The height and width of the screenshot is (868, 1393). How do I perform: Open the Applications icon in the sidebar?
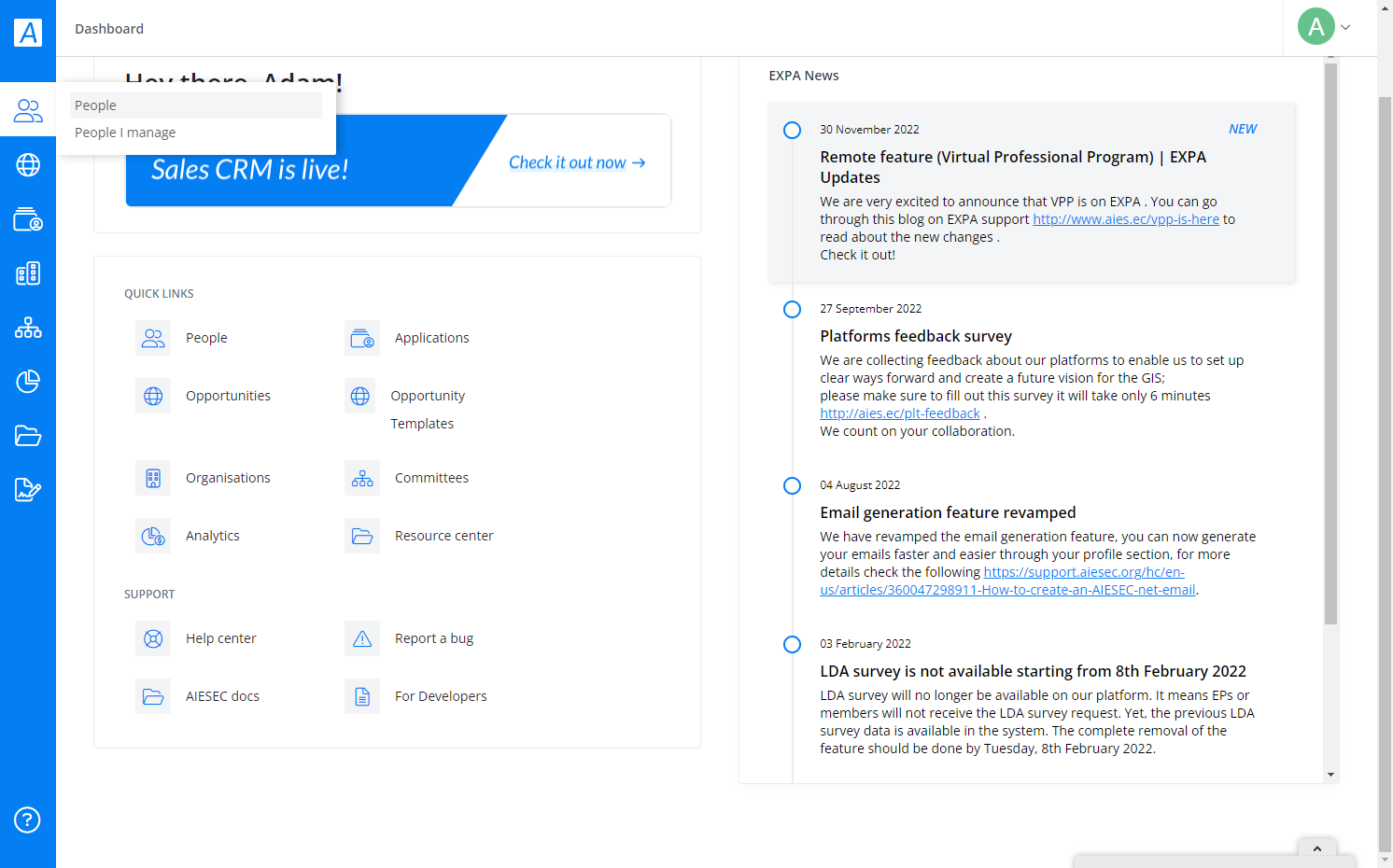pyautogui.click(x=28, y=219)
